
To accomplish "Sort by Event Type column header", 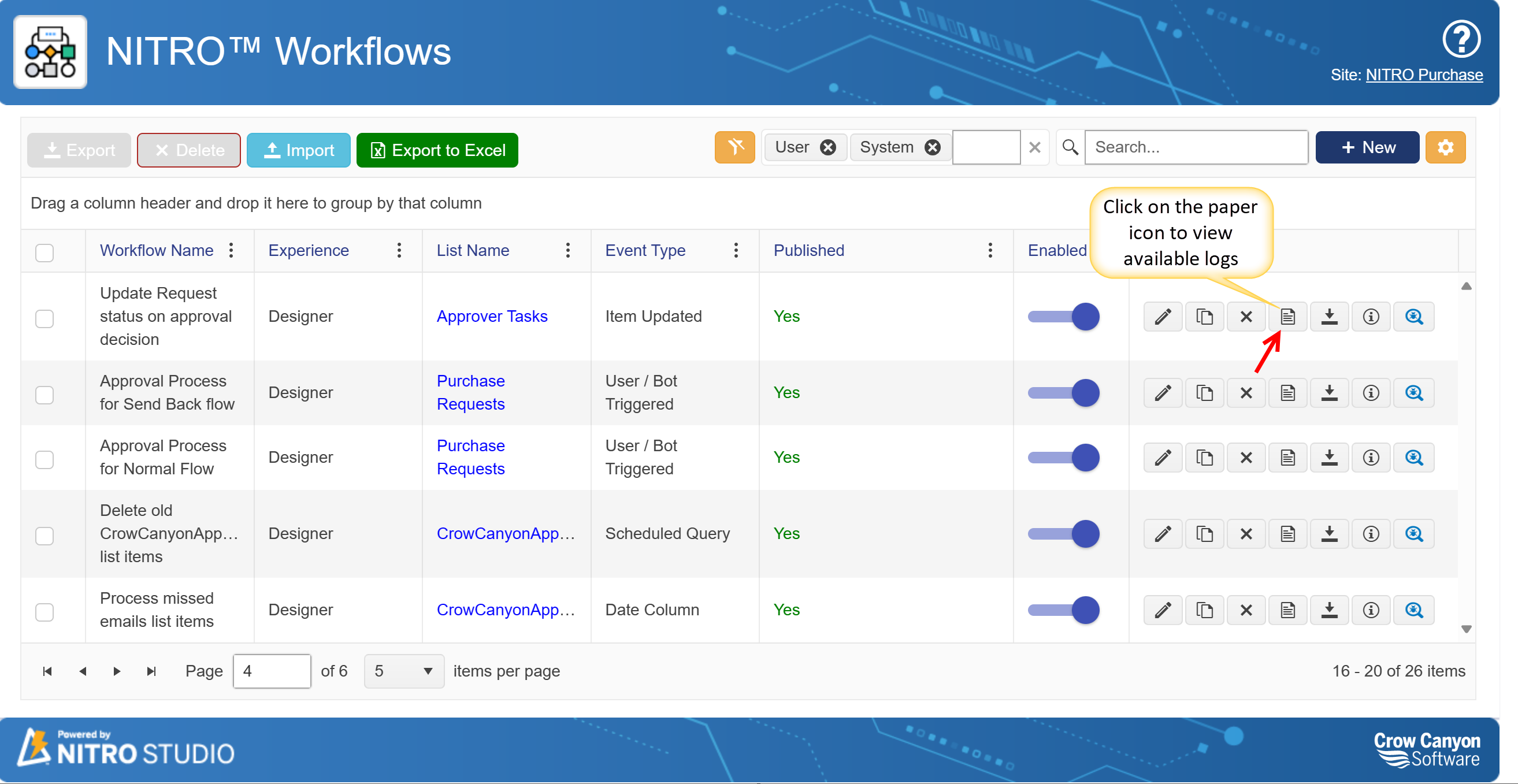I will [645, 250].
